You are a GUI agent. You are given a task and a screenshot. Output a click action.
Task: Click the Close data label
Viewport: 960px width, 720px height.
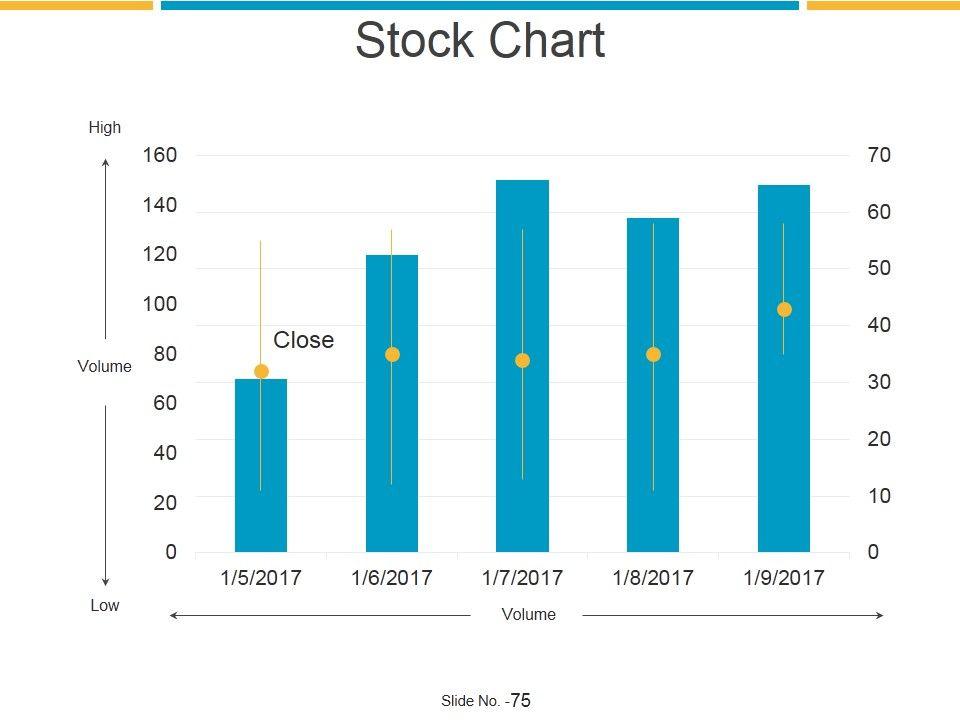pos(303,341)
